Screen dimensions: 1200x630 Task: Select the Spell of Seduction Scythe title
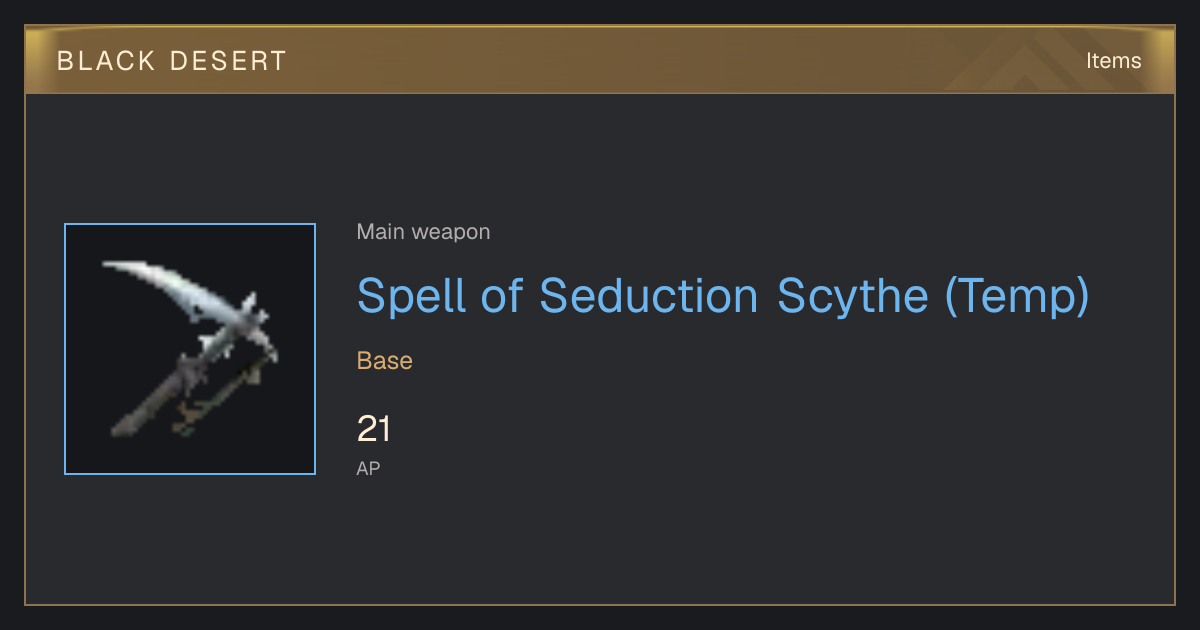(x=723, y=296)
